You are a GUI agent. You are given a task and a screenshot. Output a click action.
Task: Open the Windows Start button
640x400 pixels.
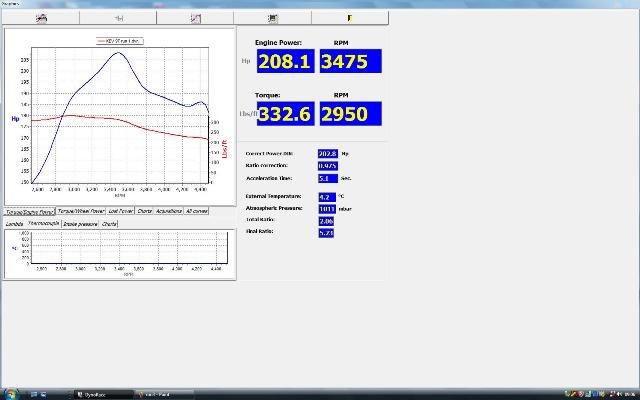11,394
